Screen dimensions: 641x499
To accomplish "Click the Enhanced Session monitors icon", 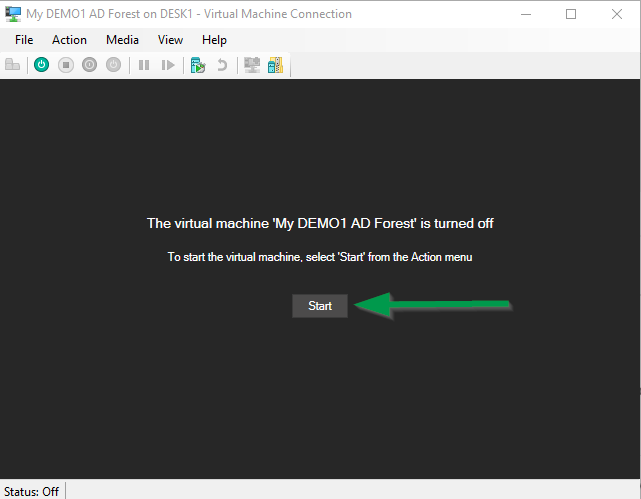I will (x=252, y=65).
